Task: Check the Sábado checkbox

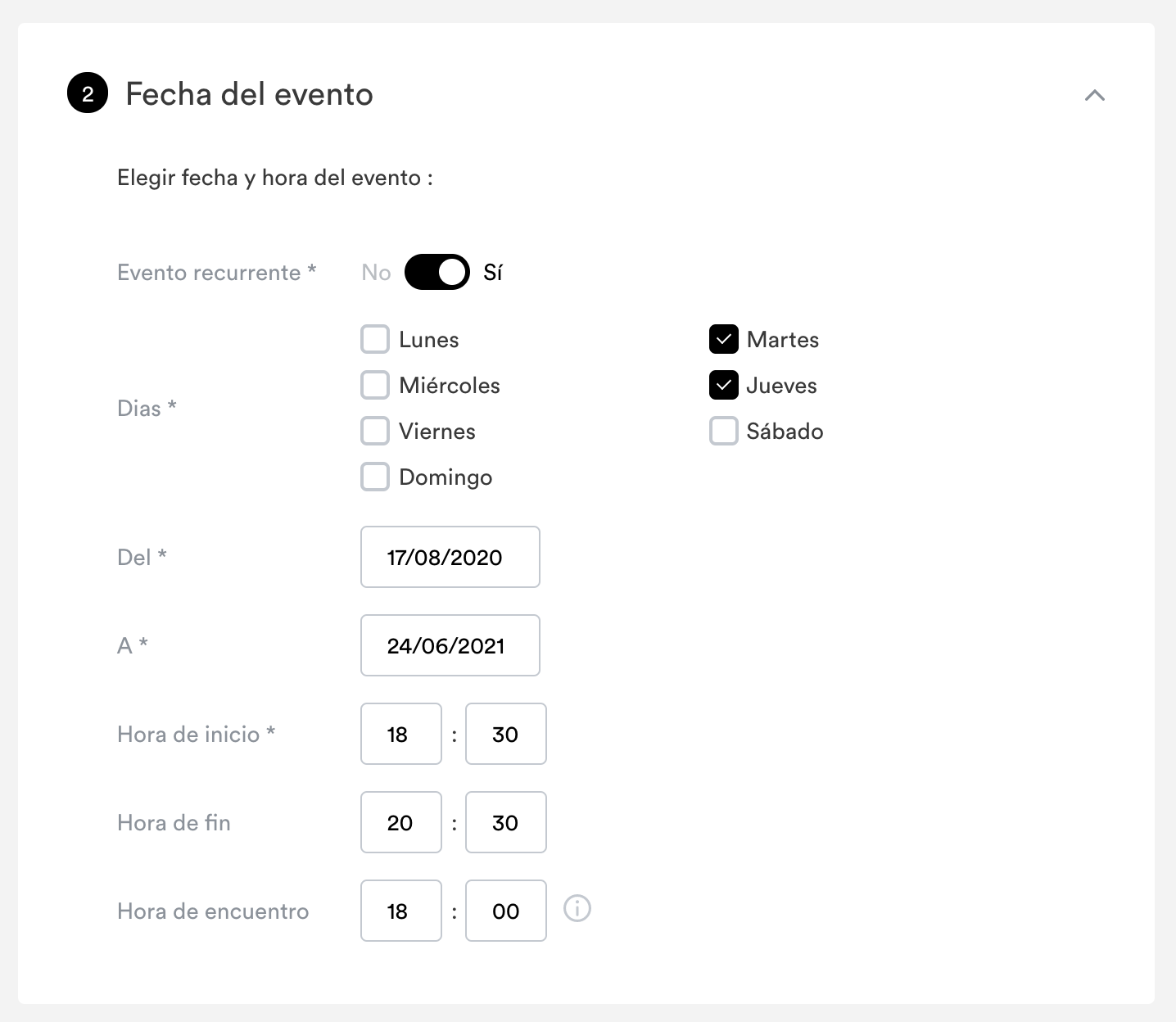Action: tap(724, 431)
